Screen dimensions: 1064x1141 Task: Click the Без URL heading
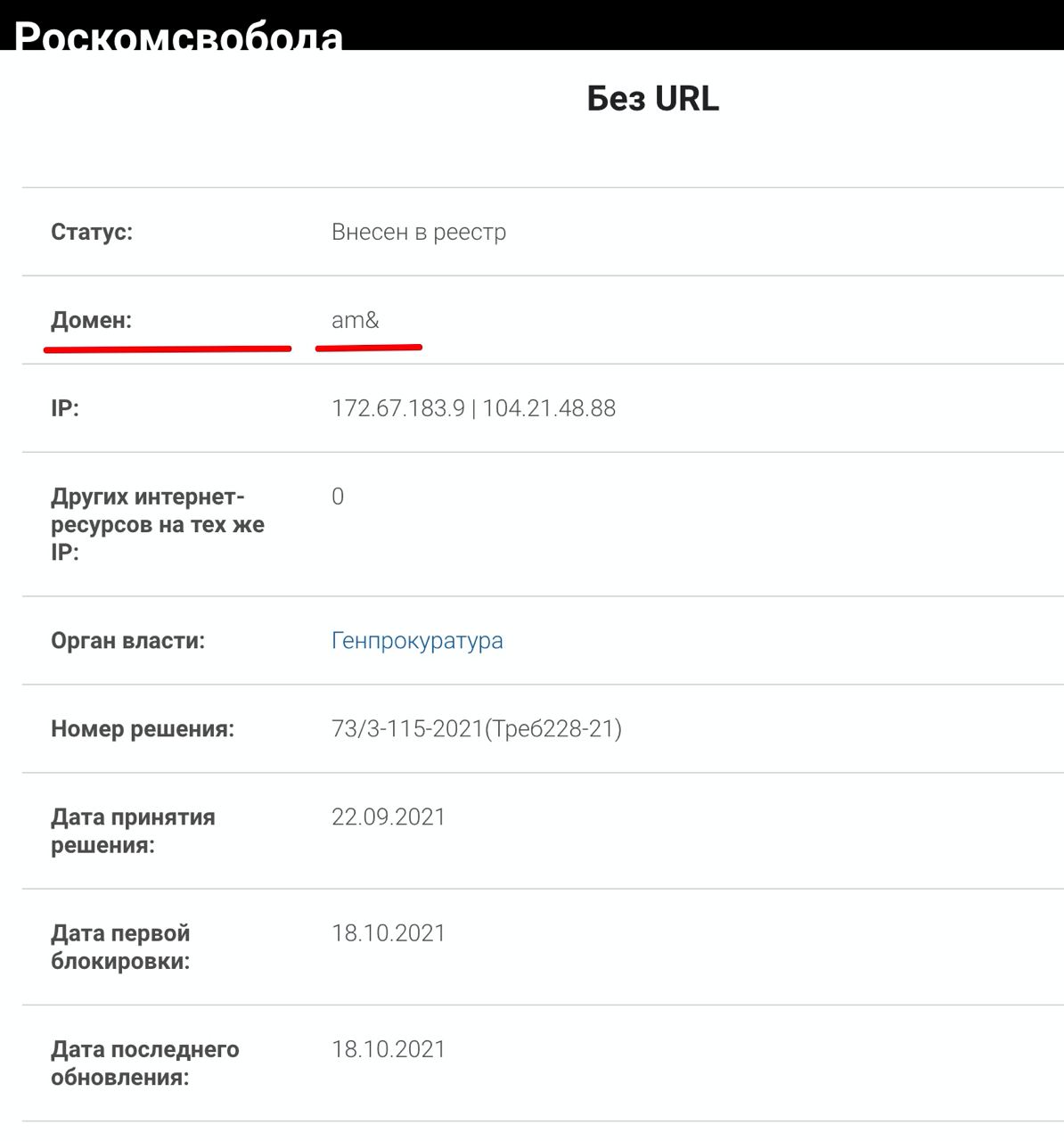click(x=652, y=99)
